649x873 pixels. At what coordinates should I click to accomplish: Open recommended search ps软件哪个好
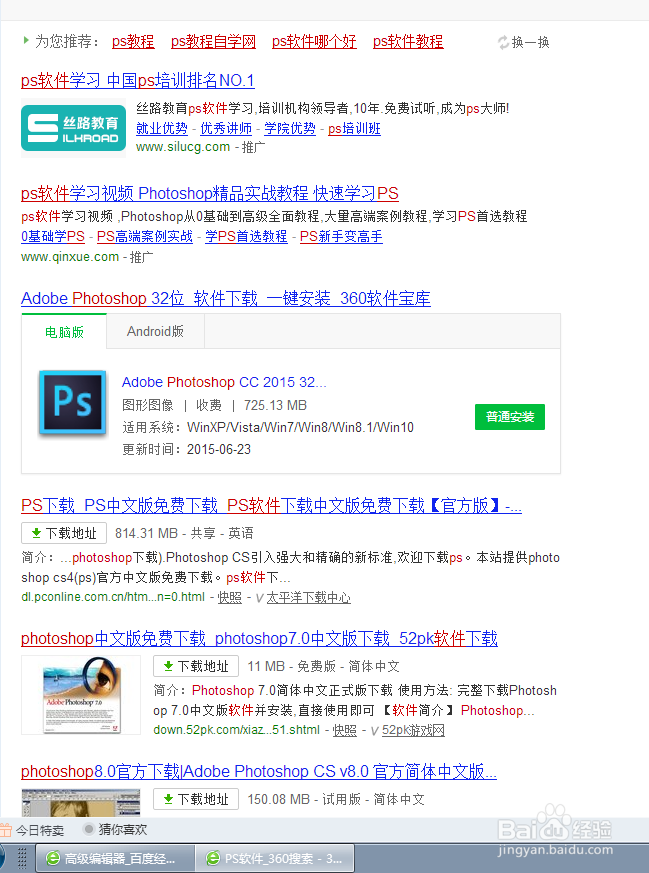314,42
